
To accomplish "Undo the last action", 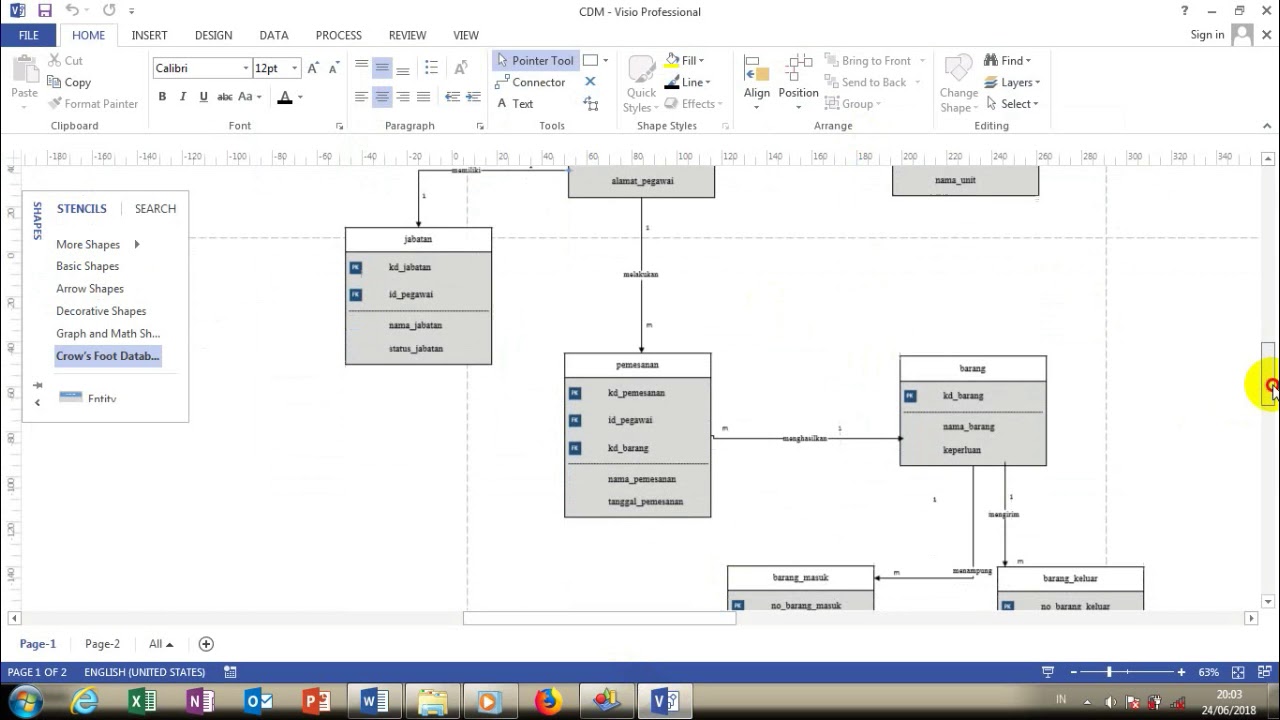I will coord(72,11).
